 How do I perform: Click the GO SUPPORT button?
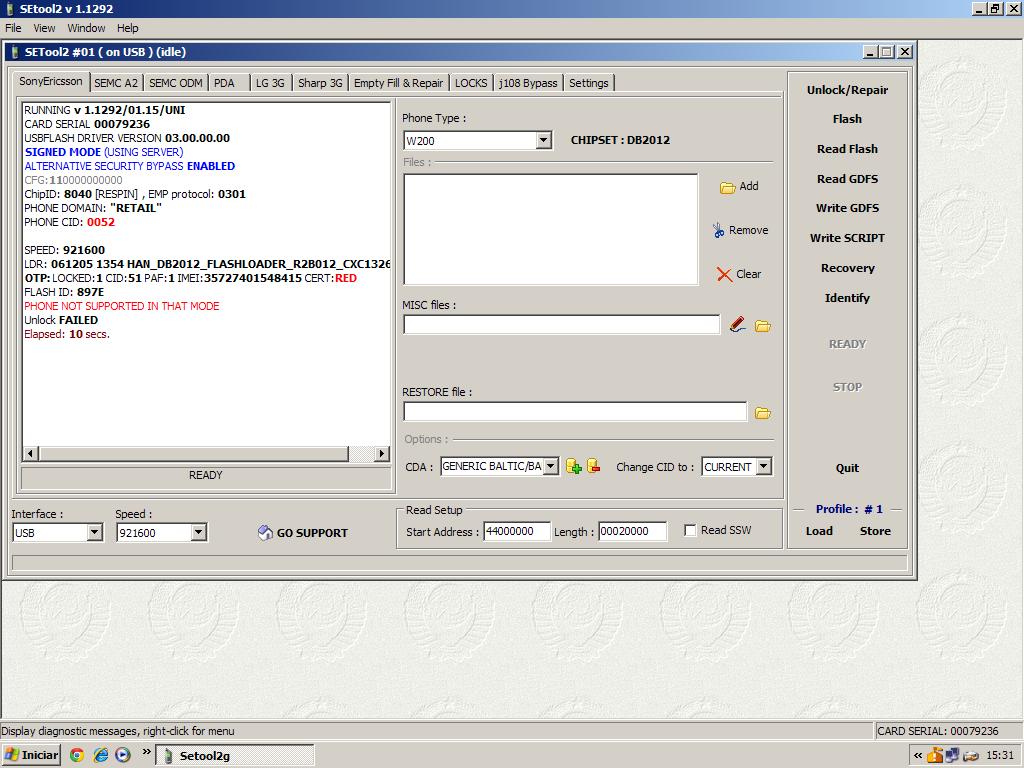(x=302, y=532)
